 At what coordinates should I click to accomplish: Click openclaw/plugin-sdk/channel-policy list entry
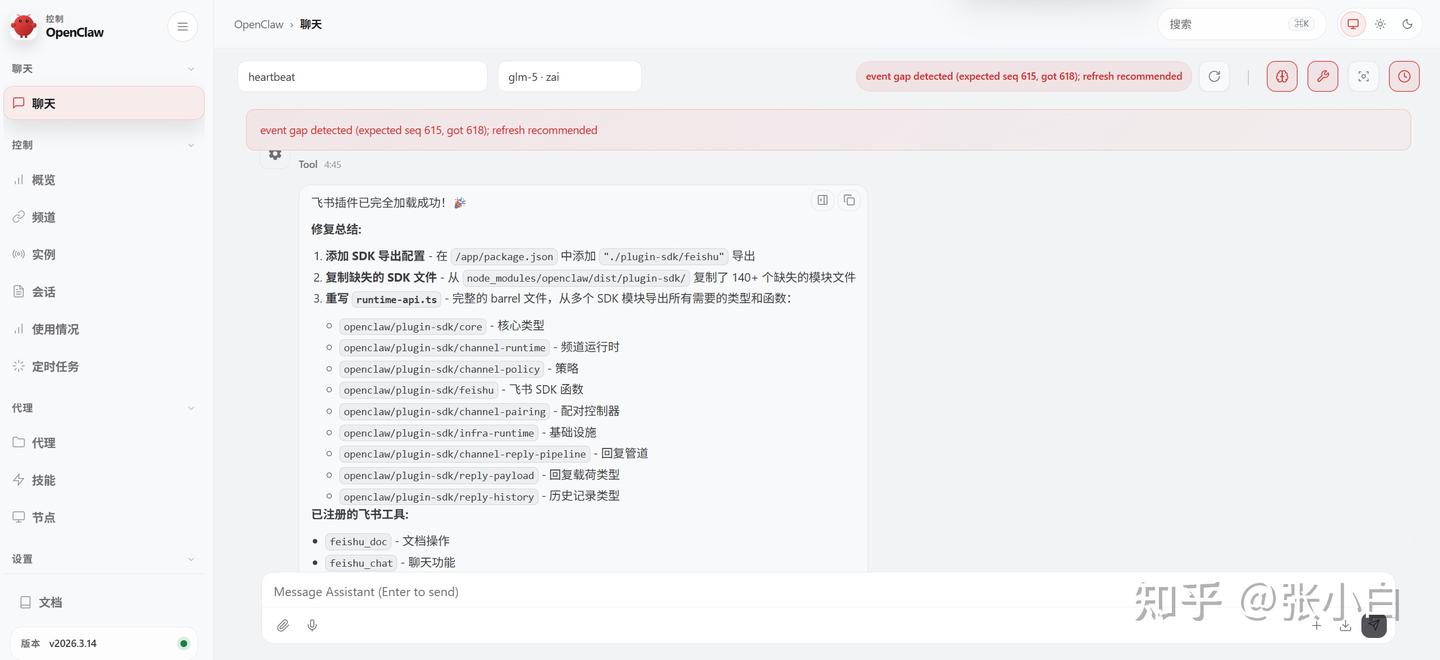[x=441, y=369]
